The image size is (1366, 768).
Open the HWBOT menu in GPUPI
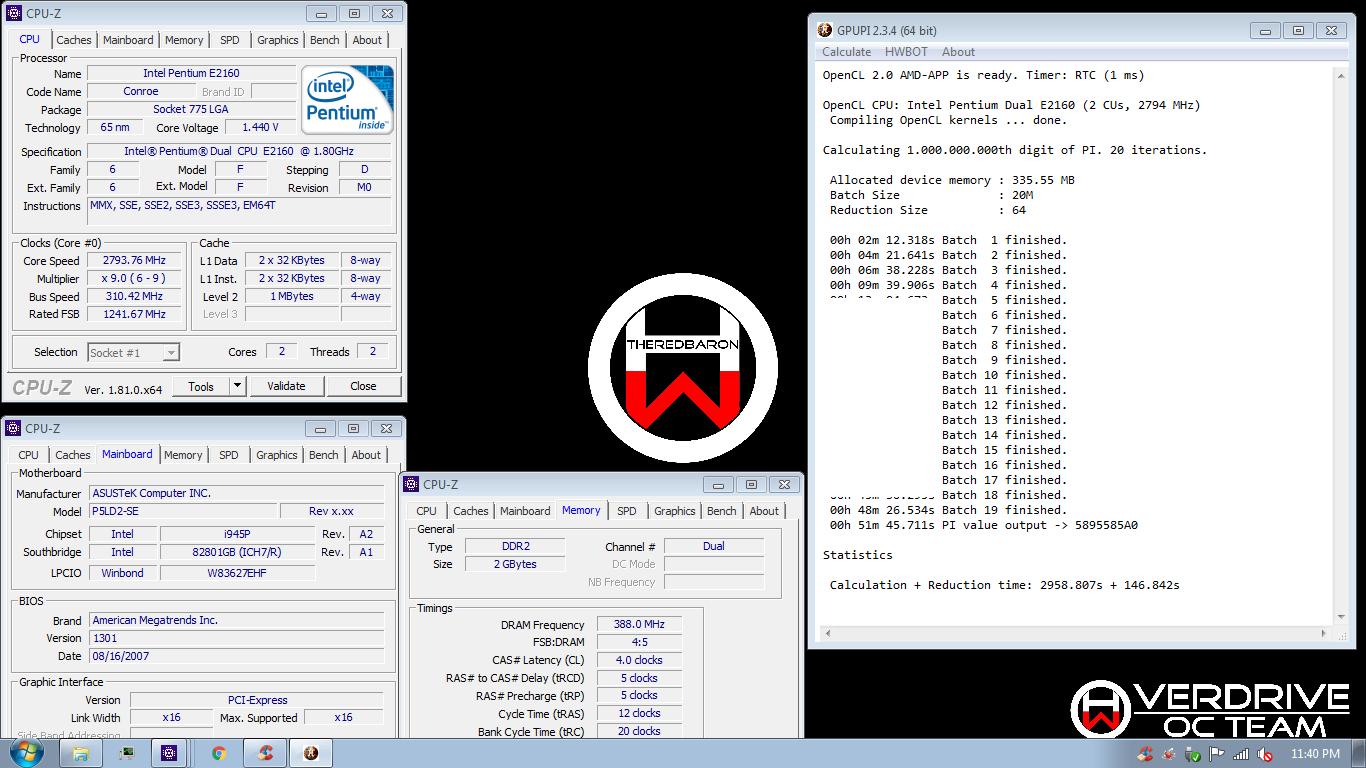(x=906, y=52)
